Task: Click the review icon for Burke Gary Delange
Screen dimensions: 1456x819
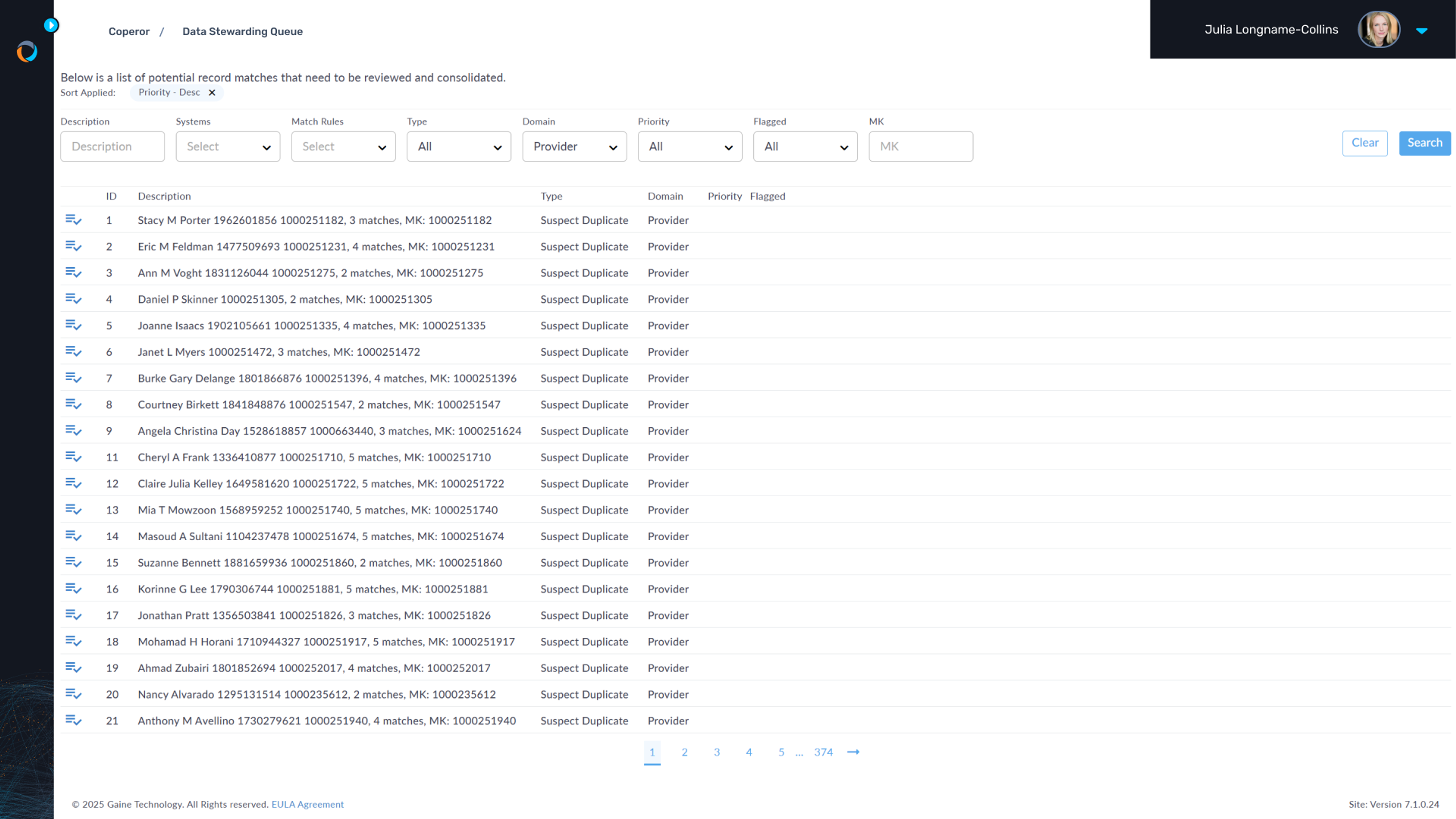Action: tap(74, 378)
